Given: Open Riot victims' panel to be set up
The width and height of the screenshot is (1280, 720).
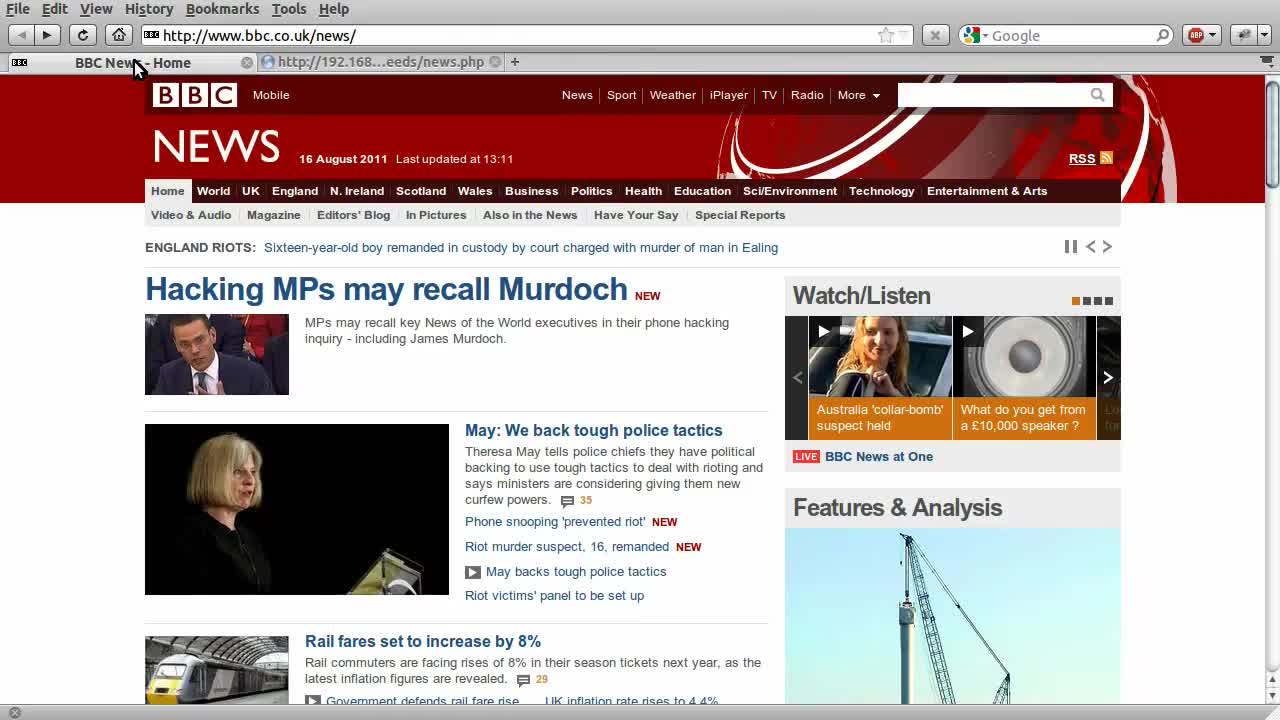Looking at the screenshot, I should [x=554, y=596].
